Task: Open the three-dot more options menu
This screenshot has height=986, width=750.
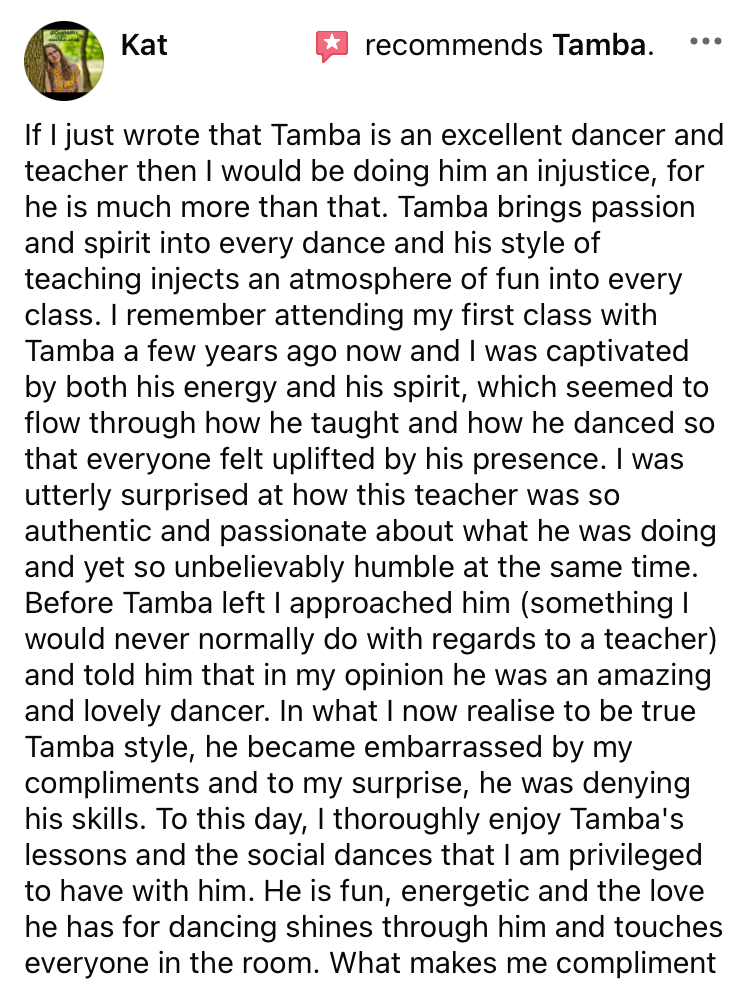Action: tap(706, 42)
